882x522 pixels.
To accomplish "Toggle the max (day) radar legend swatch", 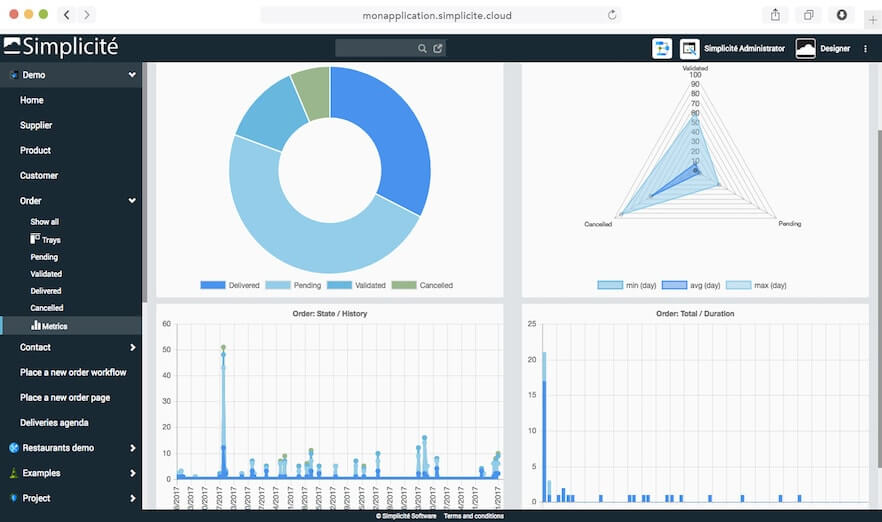I will coord(739,285).
